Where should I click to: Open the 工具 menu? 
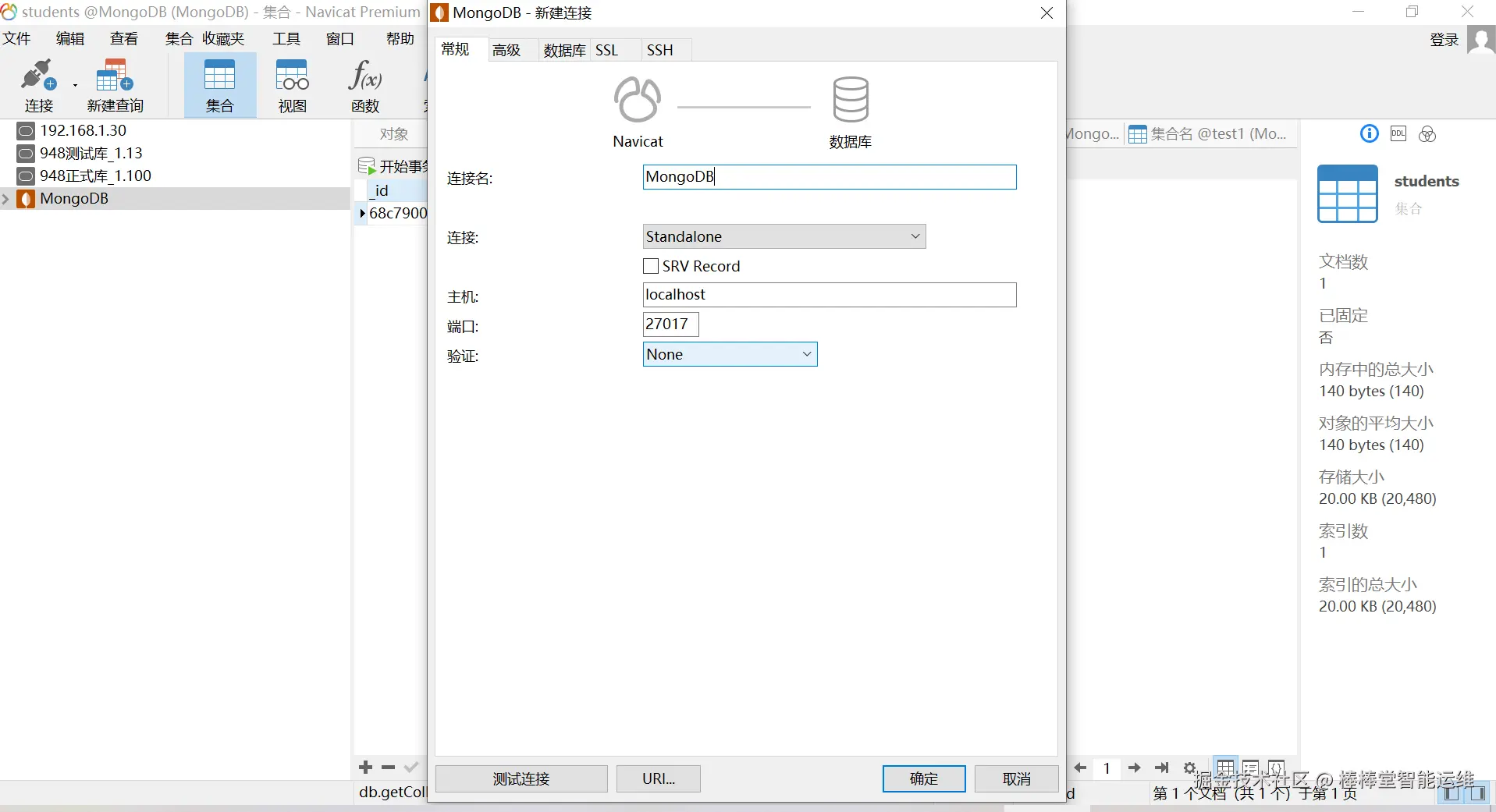286,39
